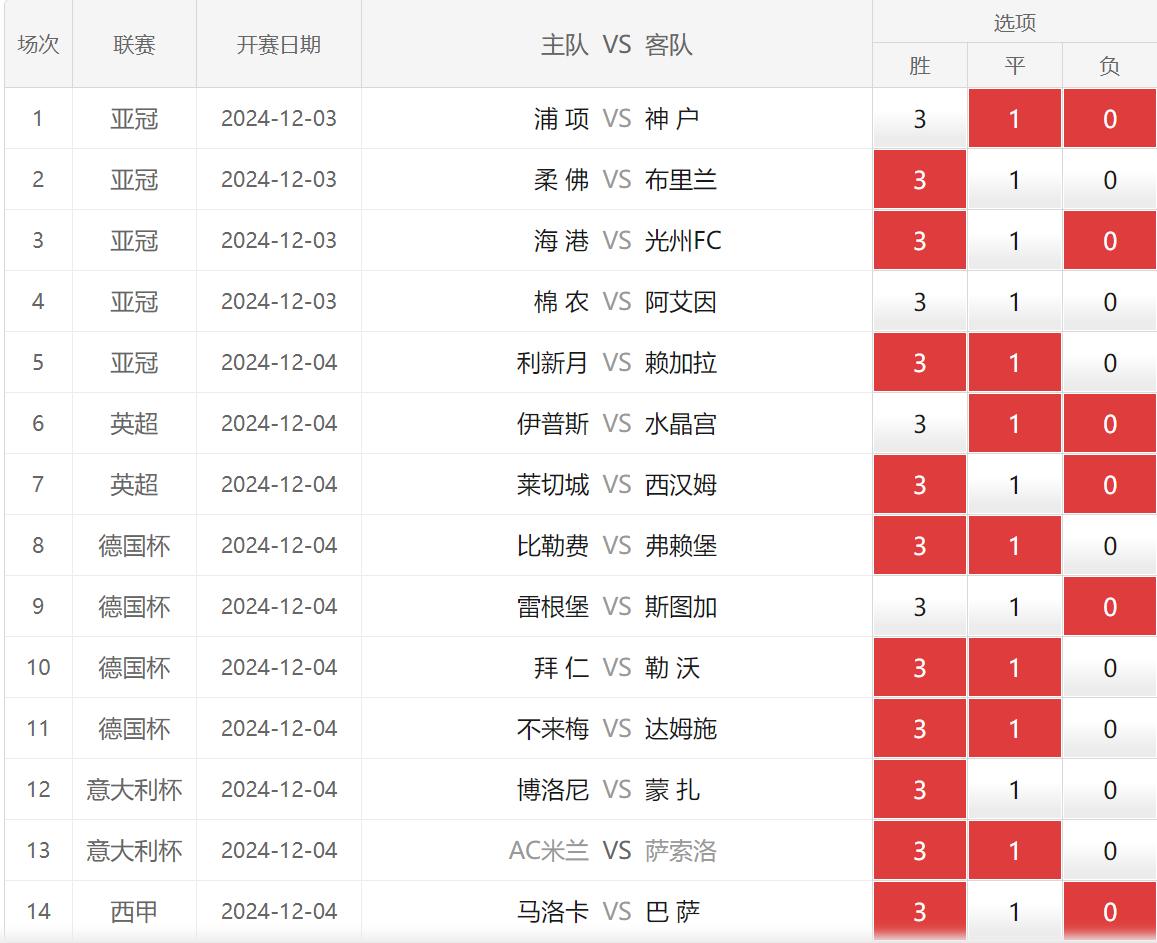The width and height of the screenshot is (1157, 943).
Task: Enable 平 (1) for 莱切城 vs 西汉姆
Action: 1014,485
